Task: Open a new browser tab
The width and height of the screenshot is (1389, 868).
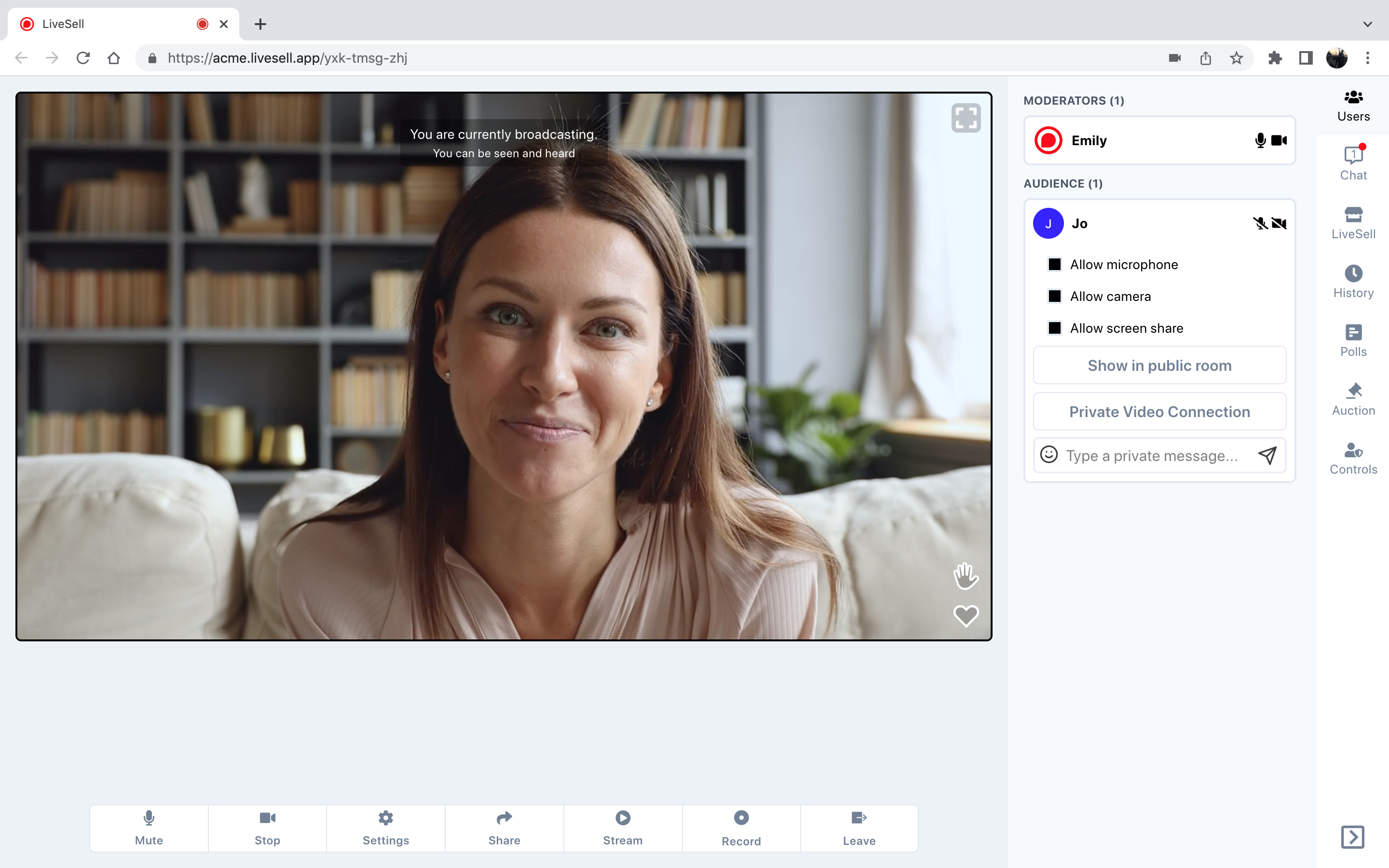Action: coord(260,24)
